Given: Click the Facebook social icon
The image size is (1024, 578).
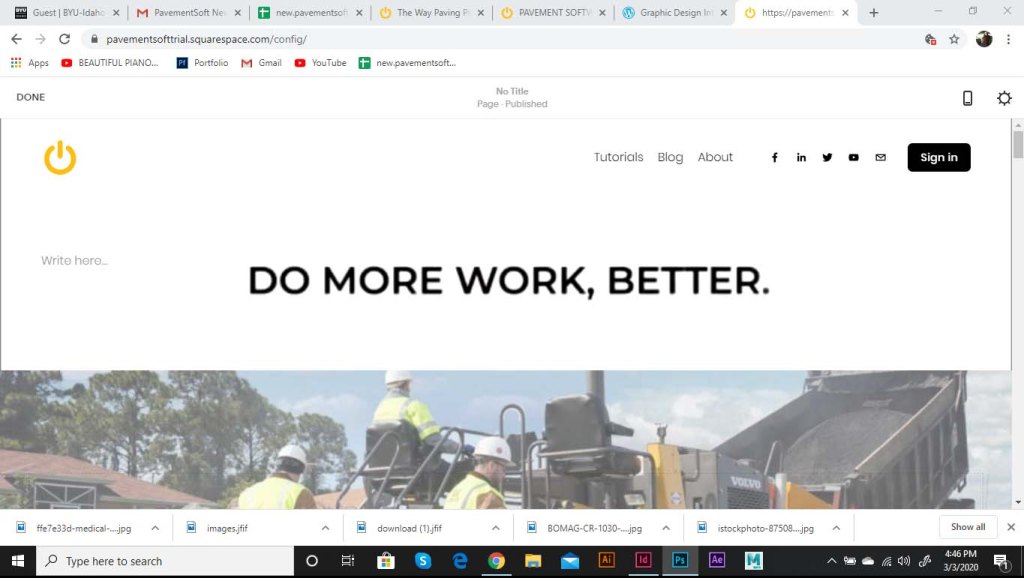Looking at the screenshot, I should (775, 158).
